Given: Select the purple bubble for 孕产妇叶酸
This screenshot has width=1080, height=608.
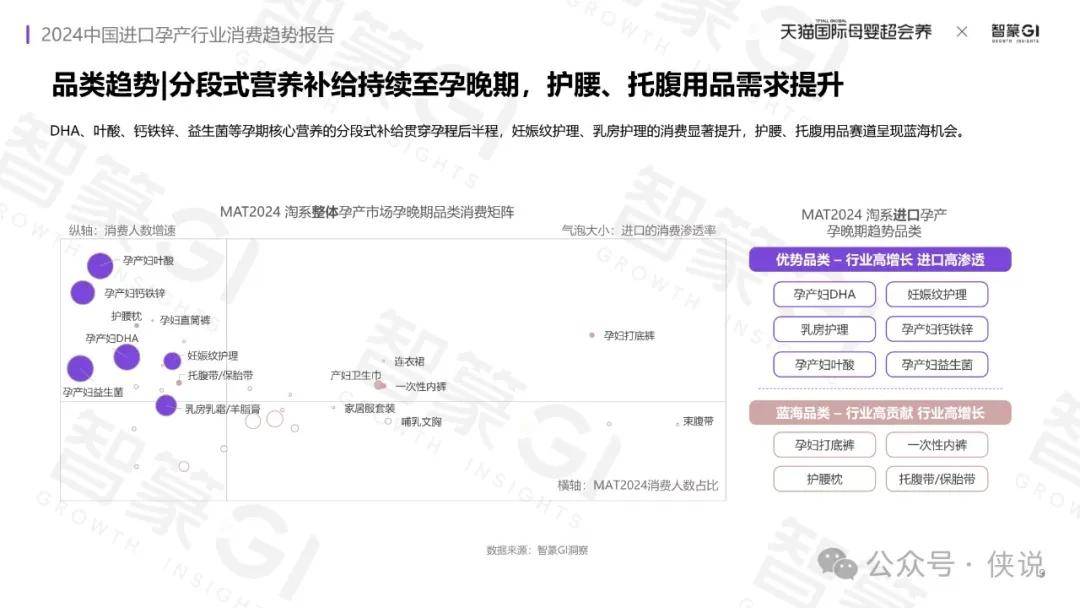Looking at the screenshot, I should [x=100, y=265].
